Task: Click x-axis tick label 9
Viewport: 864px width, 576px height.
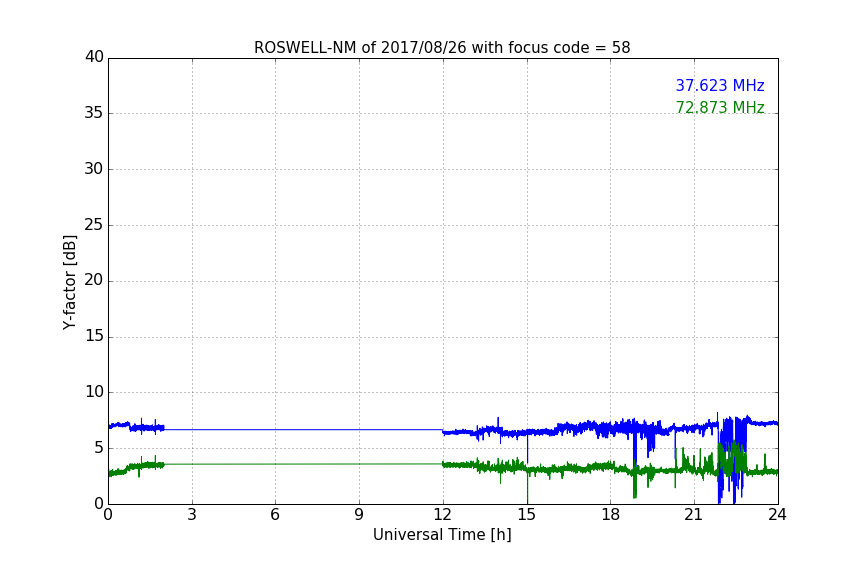Action: coord(359,515)
